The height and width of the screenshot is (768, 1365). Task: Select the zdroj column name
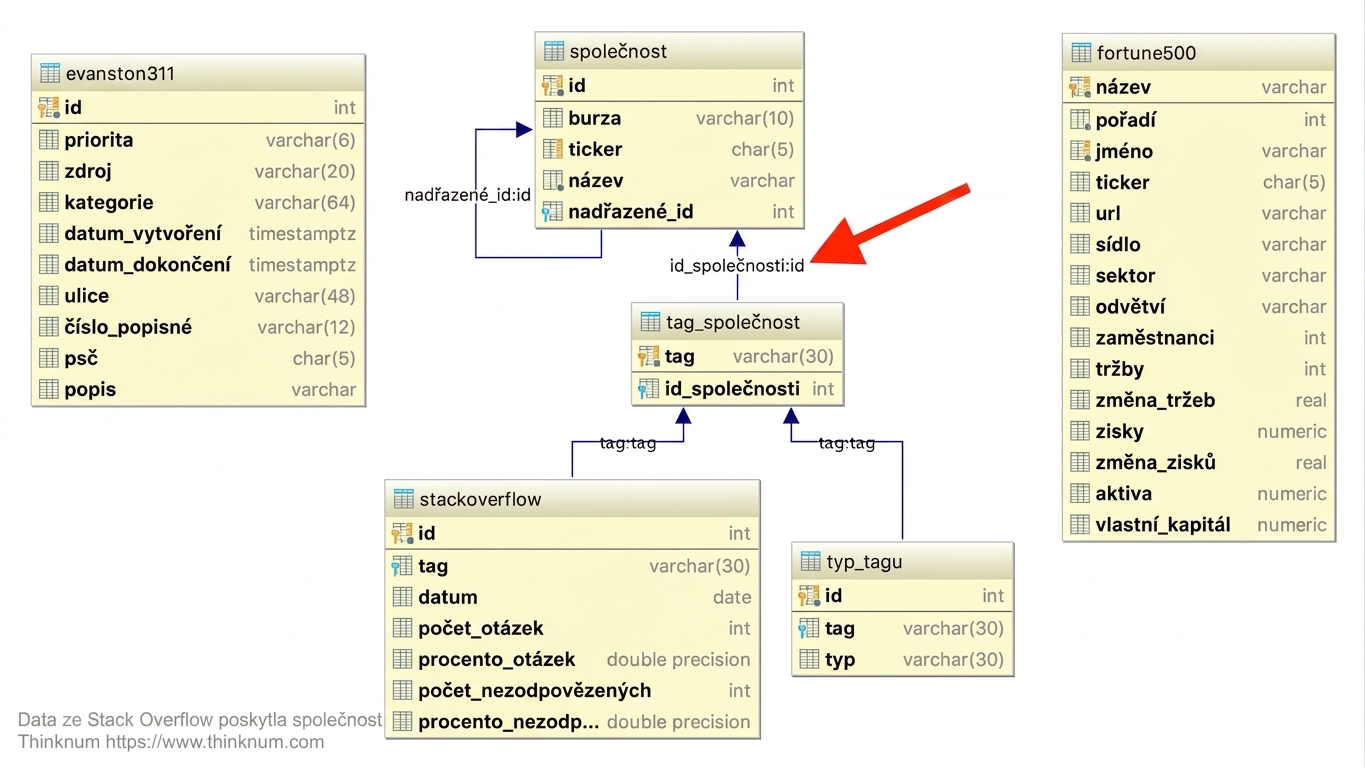[x=88, y=171]
